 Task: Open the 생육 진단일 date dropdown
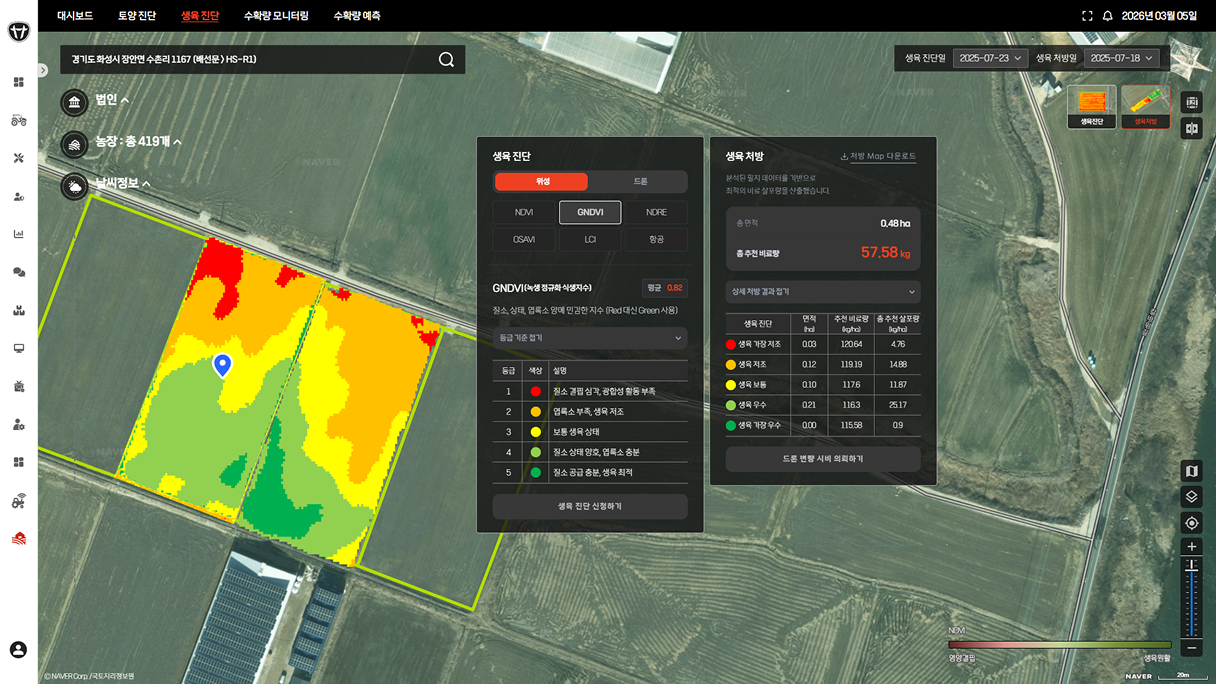tap(989, 58)
